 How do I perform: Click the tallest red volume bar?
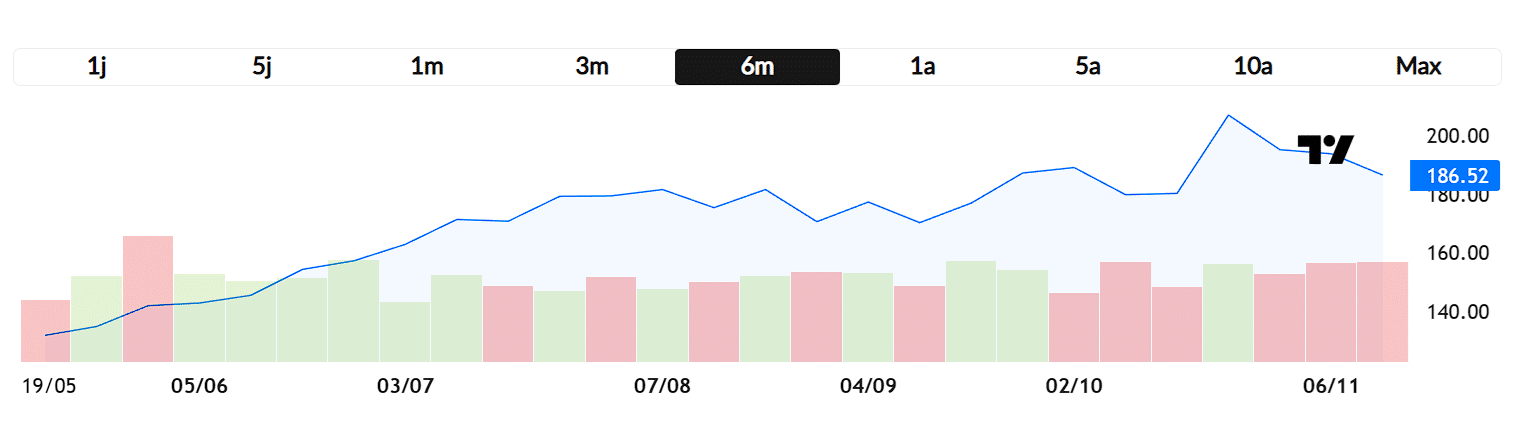148,298
